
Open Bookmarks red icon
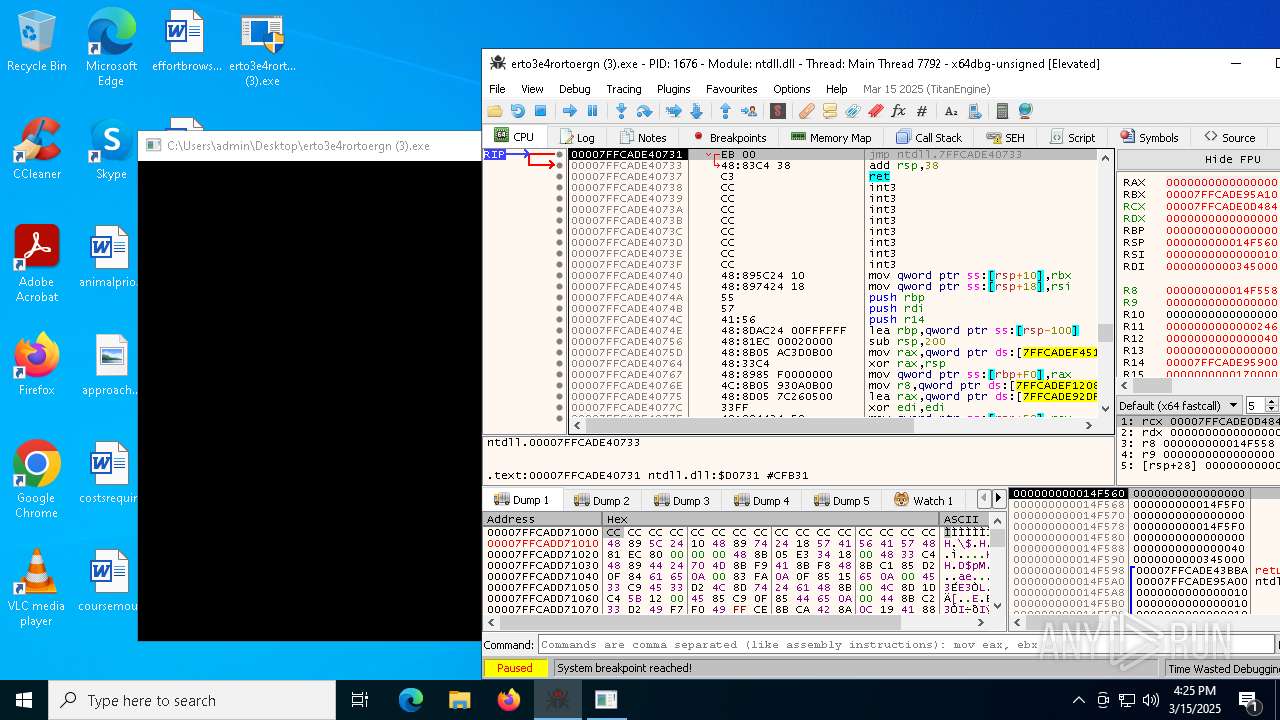pyautogui.click(x=875, y=111)
